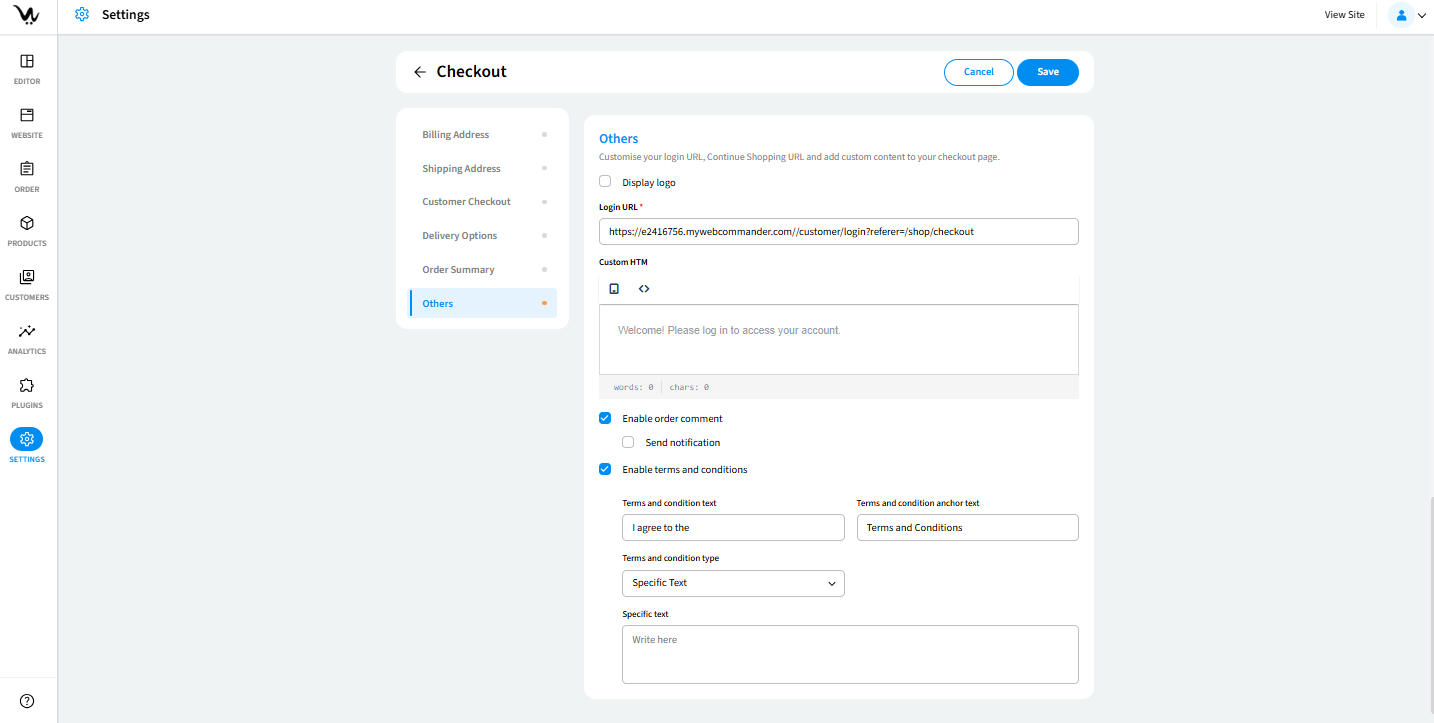Disable Enable terms and conditions checkbox

(605, 469)
